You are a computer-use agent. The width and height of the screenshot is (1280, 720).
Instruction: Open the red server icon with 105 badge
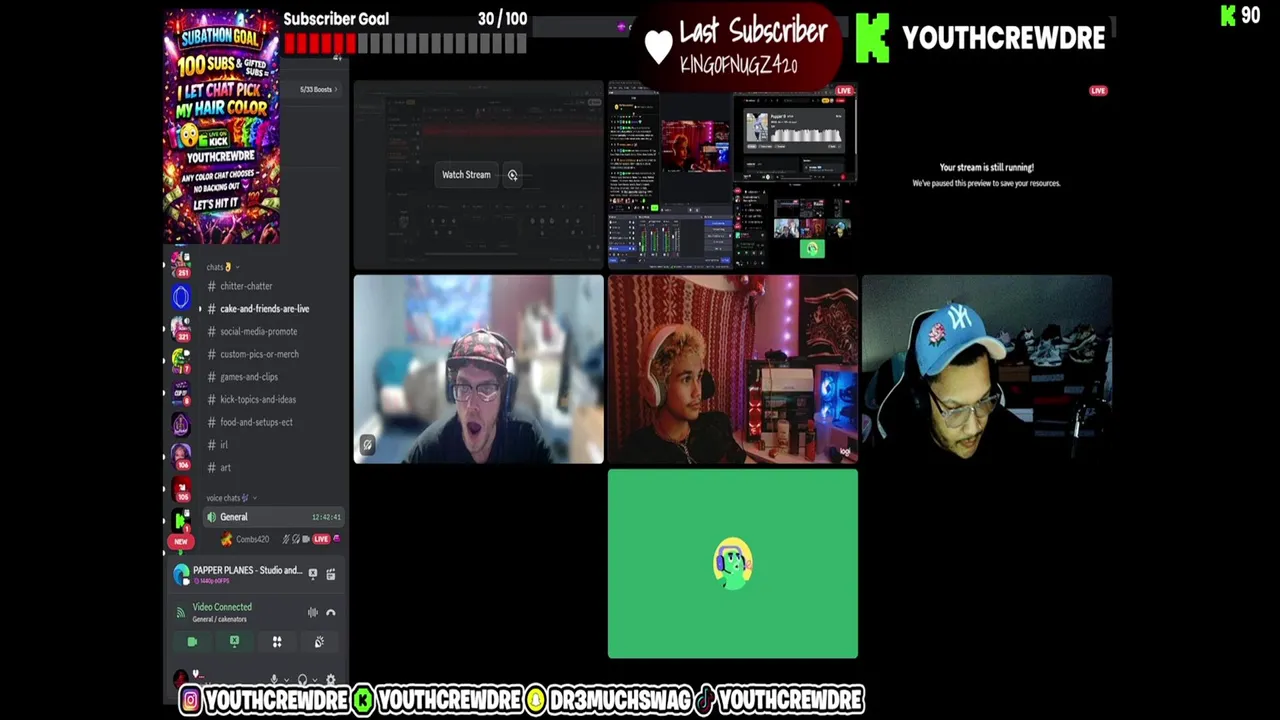pyautogui.click(x=181, y=489)
